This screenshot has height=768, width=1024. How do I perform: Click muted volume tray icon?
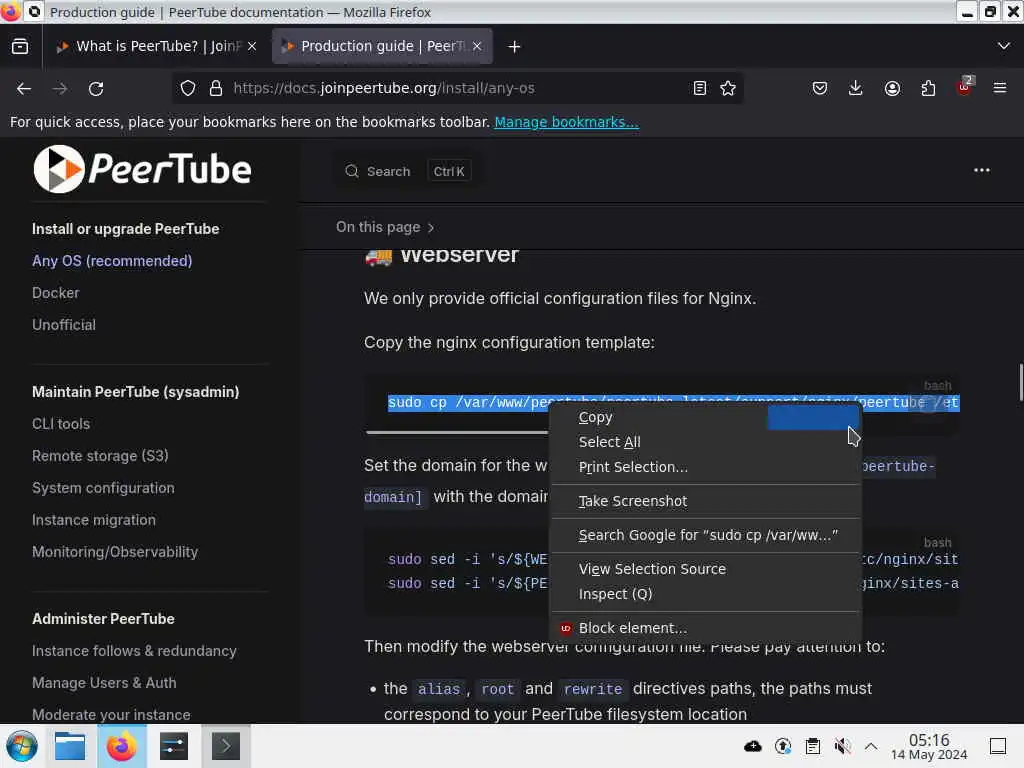pyautogui.click(x=842, y=746)
